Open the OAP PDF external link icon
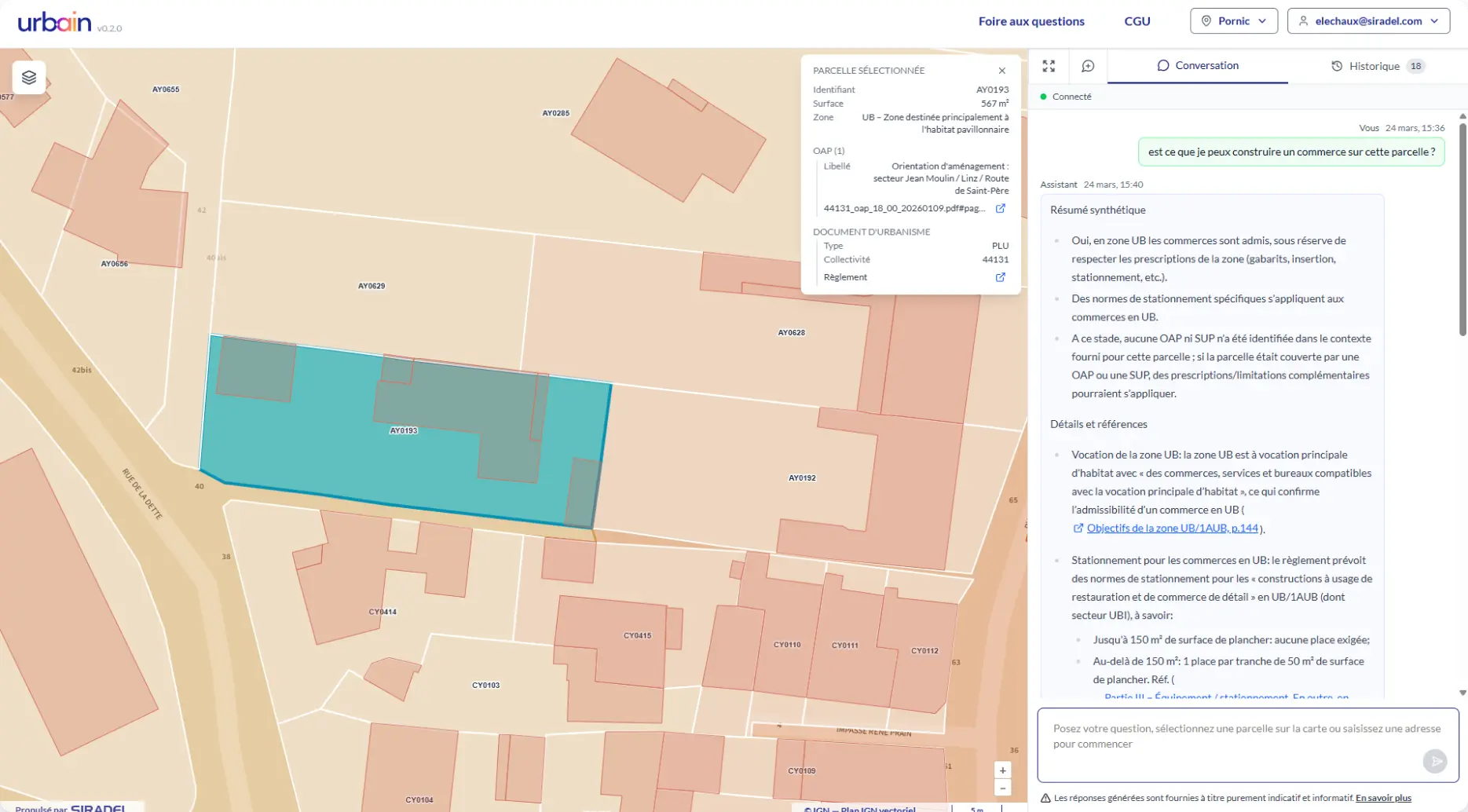 point(1000,208)
